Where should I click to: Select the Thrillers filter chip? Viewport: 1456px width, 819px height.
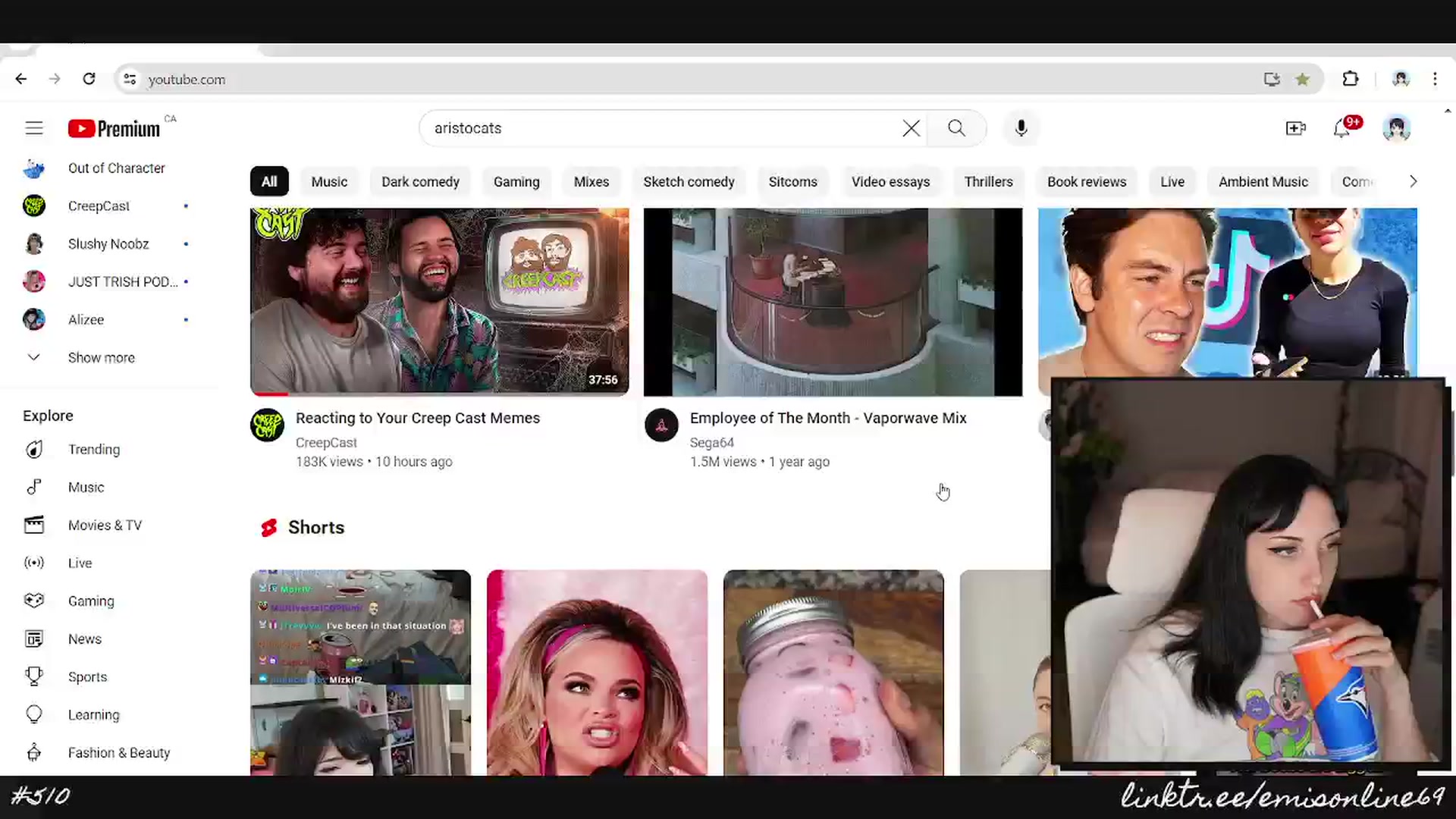988,182
